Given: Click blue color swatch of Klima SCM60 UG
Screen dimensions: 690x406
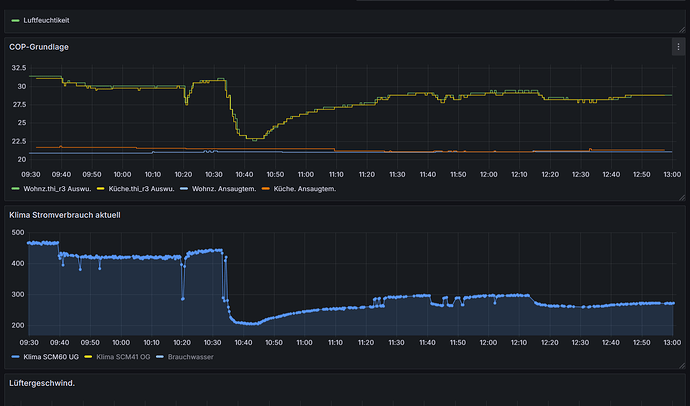Looking at the screenshot, I should pyautogui.click(x=15, y=357).
